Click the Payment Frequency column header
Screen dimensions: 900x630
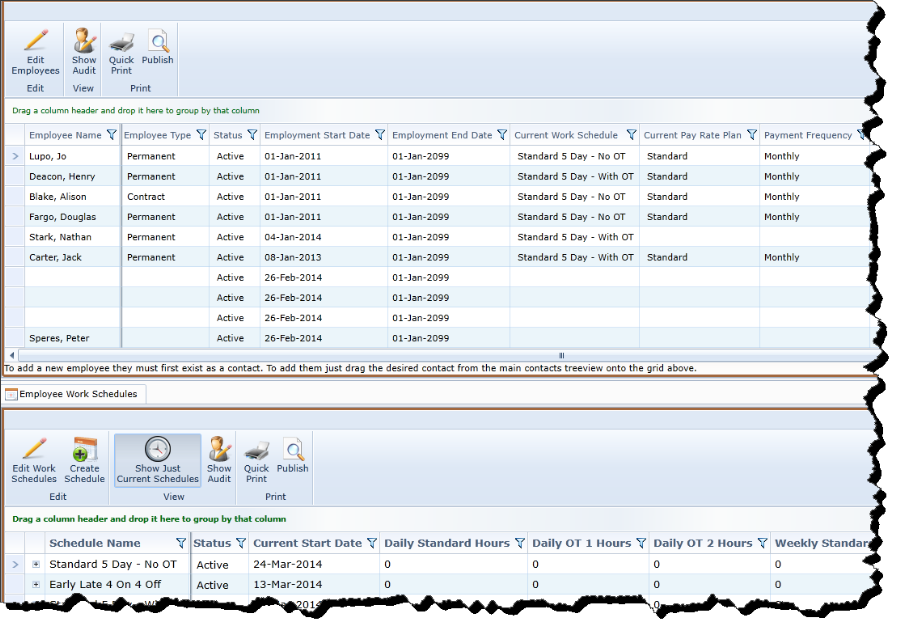808,135
